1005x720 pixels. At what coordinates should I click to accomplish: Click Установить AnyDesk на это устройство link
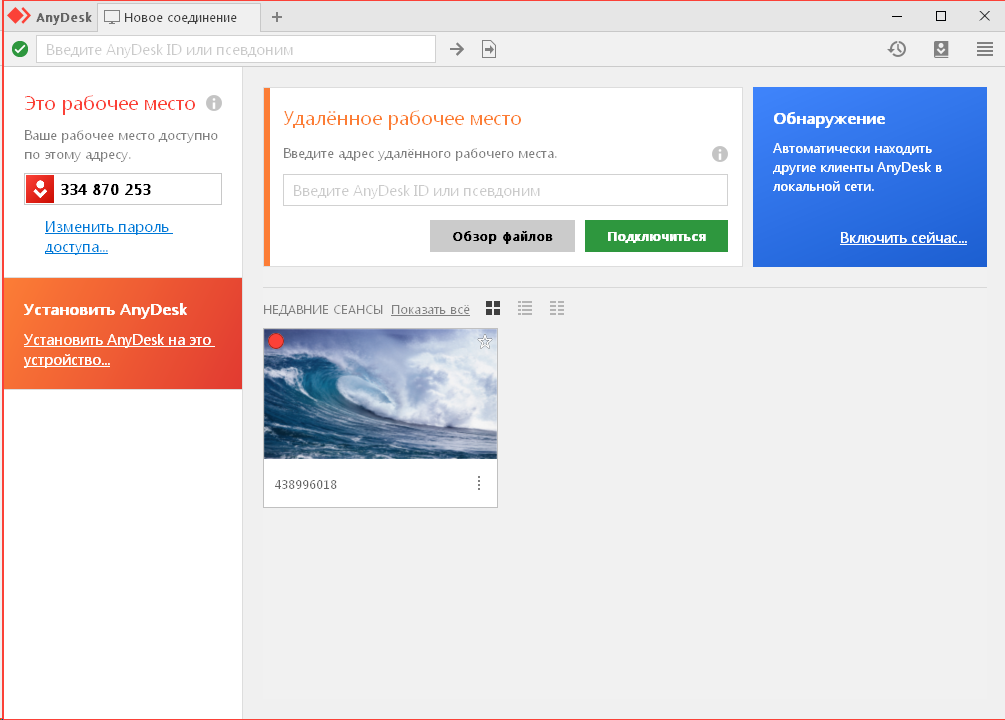119,349
